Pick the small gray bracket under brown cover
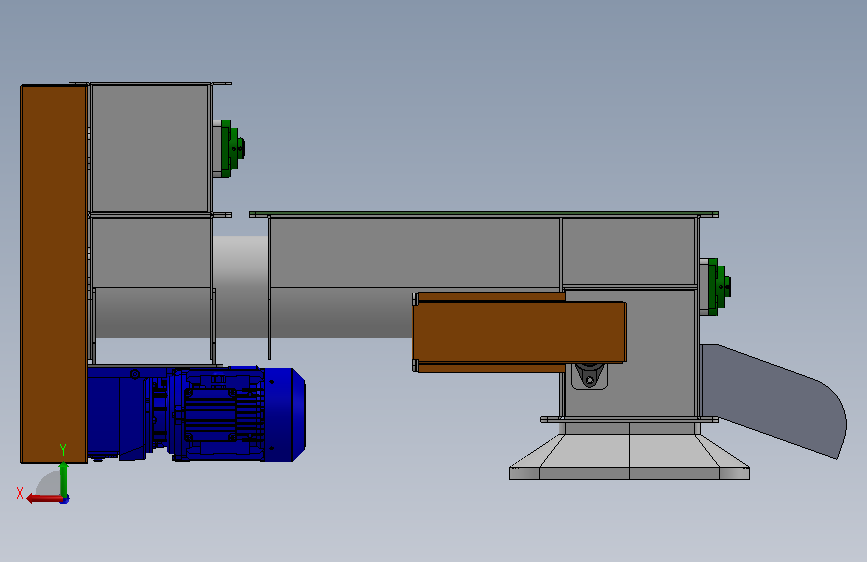 (x=589, y=376)
